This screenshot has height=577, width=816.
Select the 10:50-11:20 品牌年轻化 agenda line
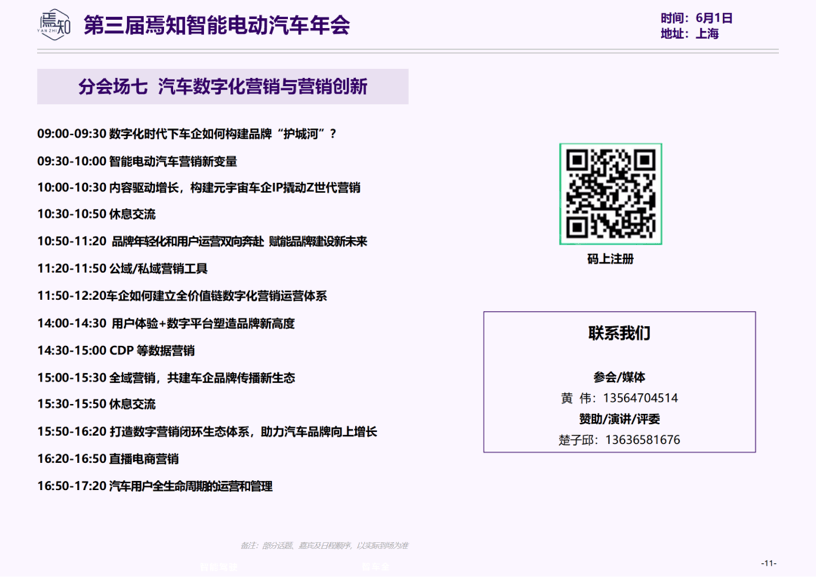coord(202,241)
